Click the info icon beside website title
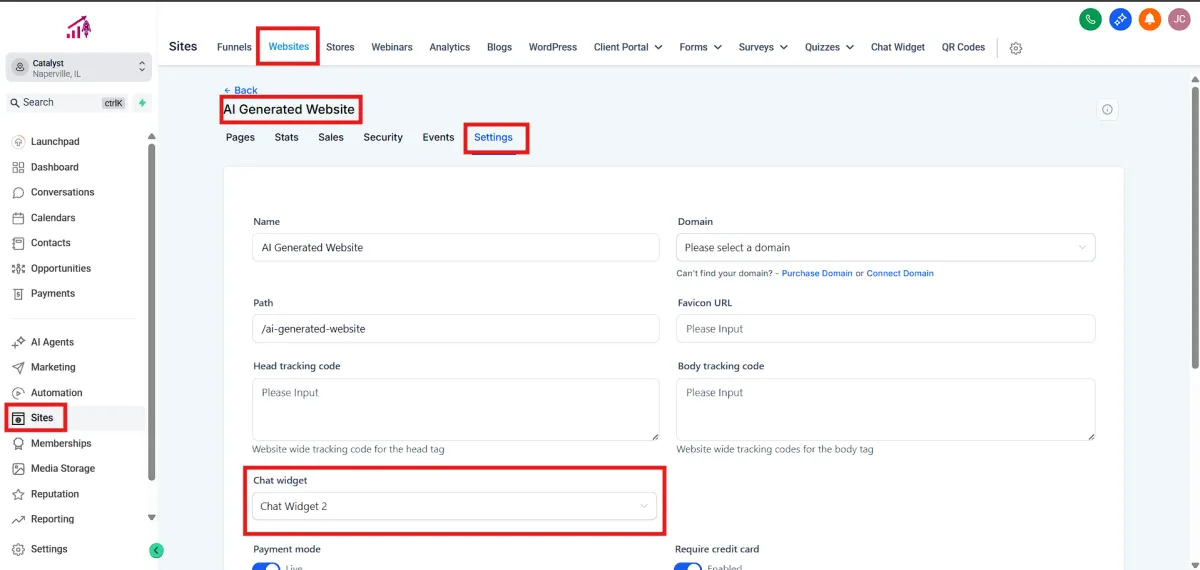The height and width of the screenshot is (570, 1200). (1107, 110)
